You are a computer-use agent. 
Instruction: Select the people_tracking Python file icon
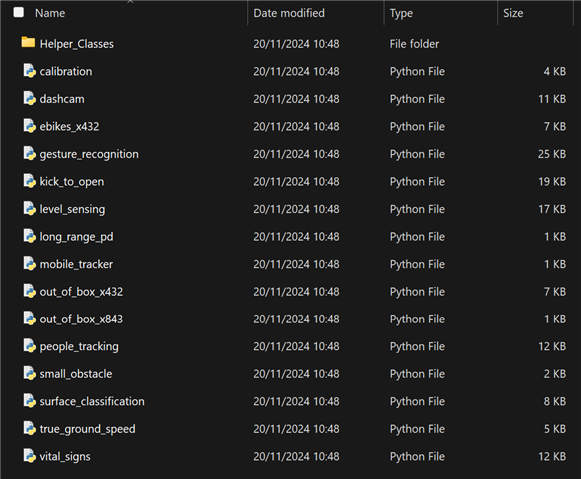coord(29,346)
